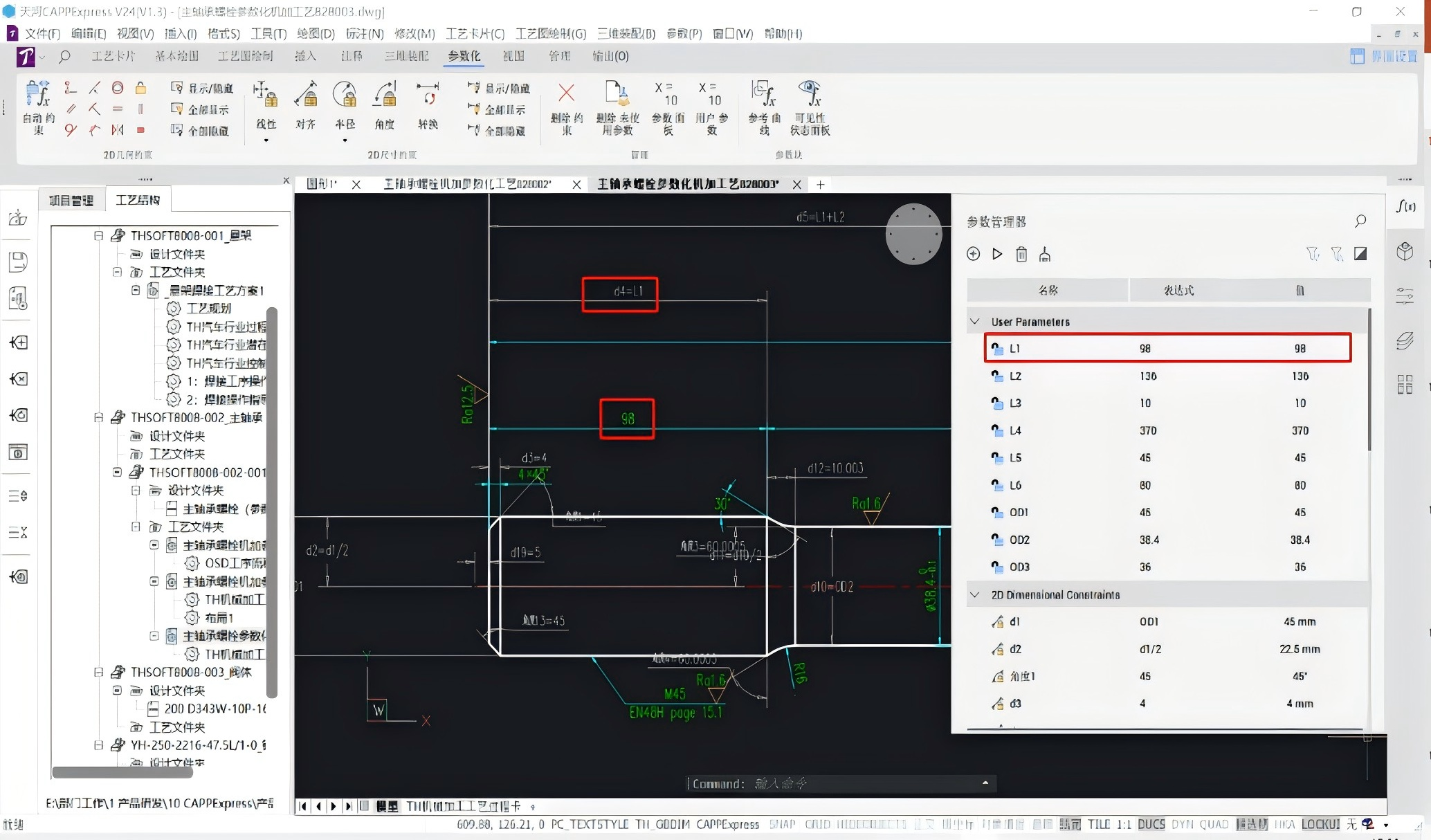Click the cube icon in right sidebar

[x=1405, y=250]
